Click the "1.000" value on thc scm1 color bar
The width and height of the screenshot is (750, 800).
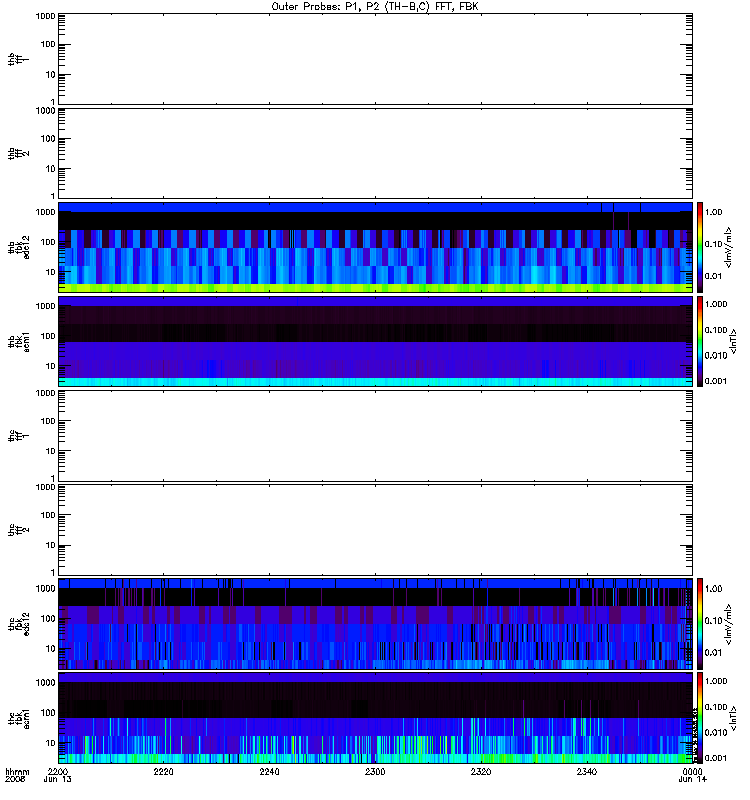point(716,681)
